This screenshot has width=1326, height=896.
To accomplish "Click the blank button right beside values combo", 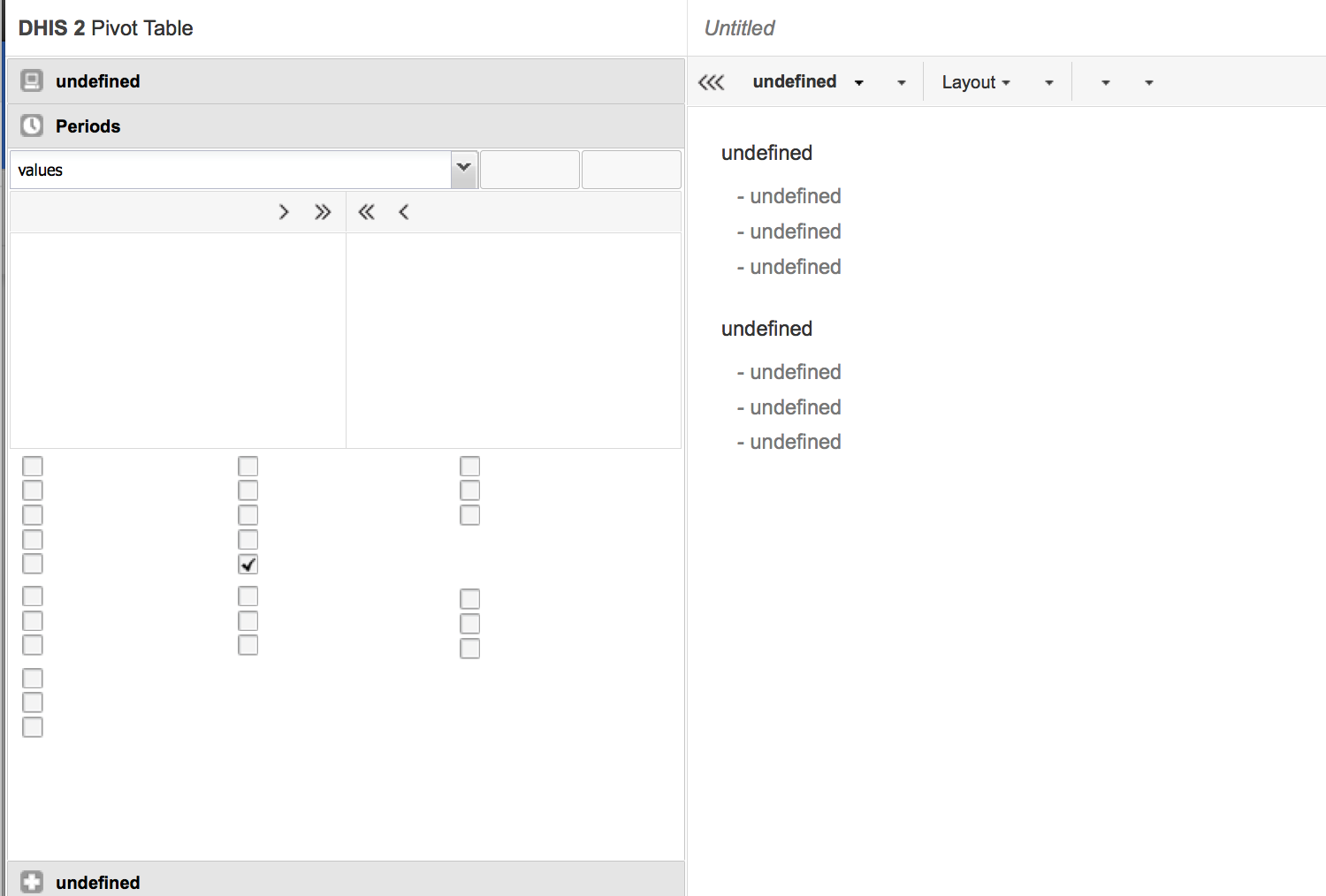I will pyautogui.click(x=530, y=170).
